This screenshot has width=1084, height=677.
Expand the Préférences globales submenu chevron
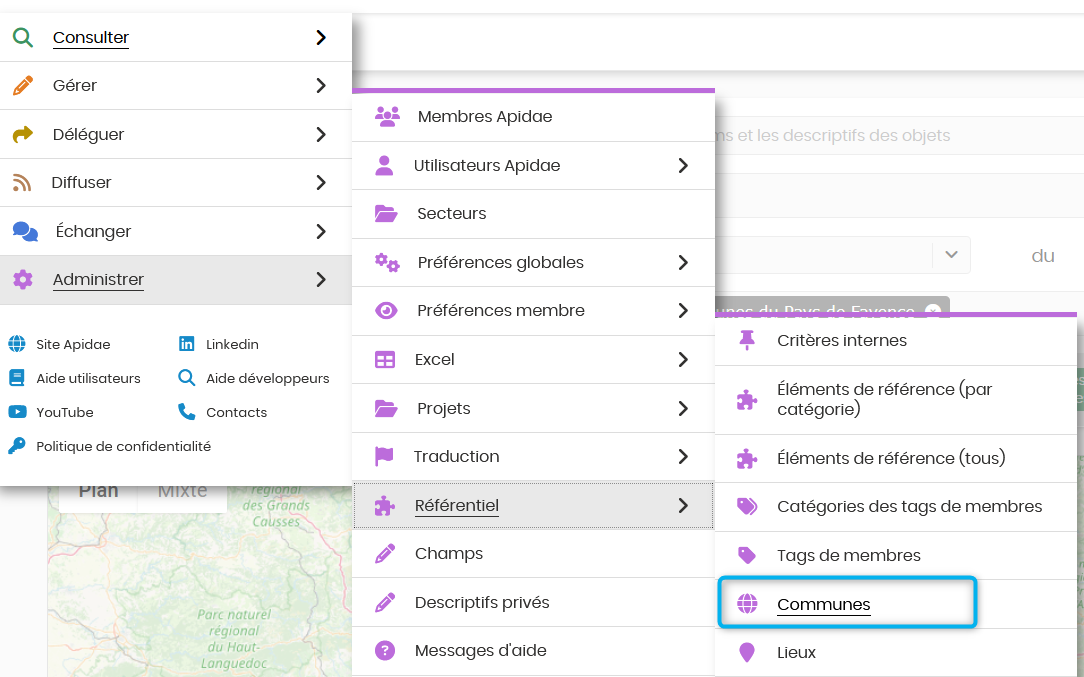point(683,263)
